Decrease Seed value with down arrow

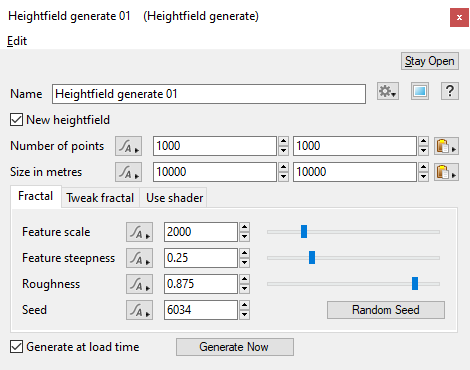pos(245,315)
